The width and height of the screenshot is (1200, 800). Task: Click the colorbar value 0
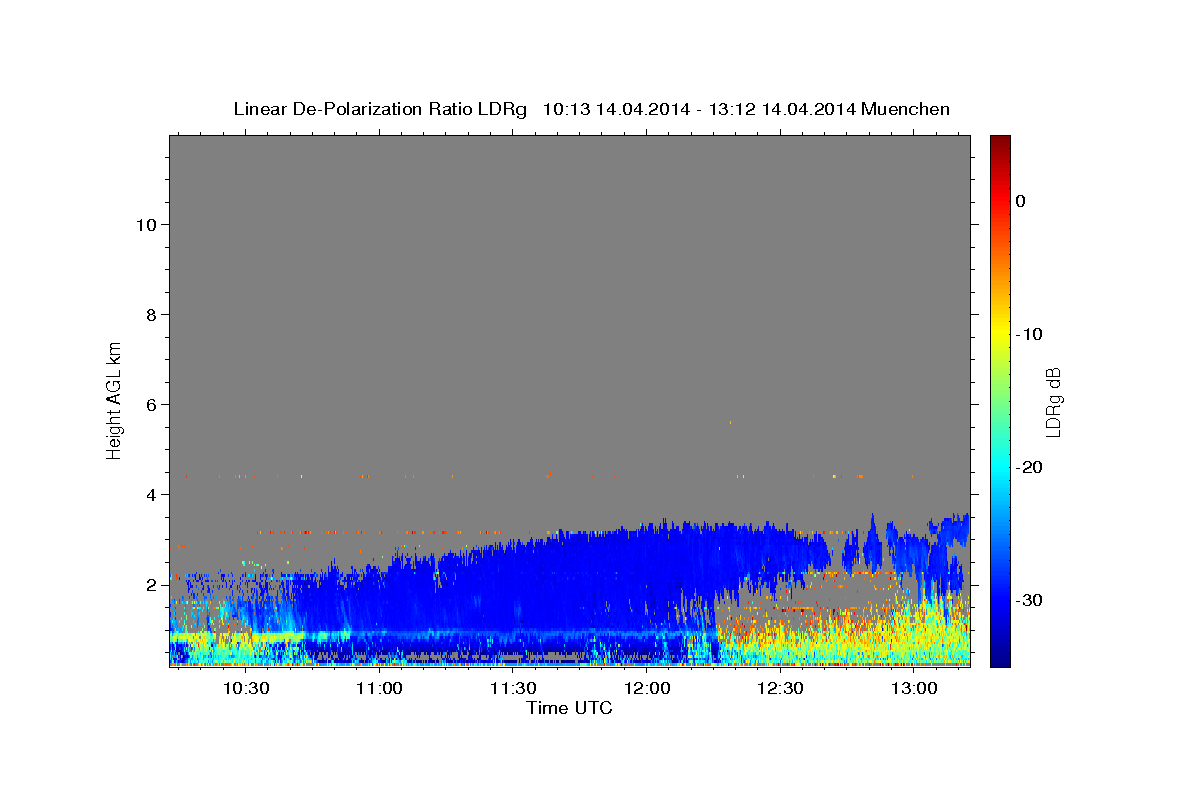[x=1021, y=201]
